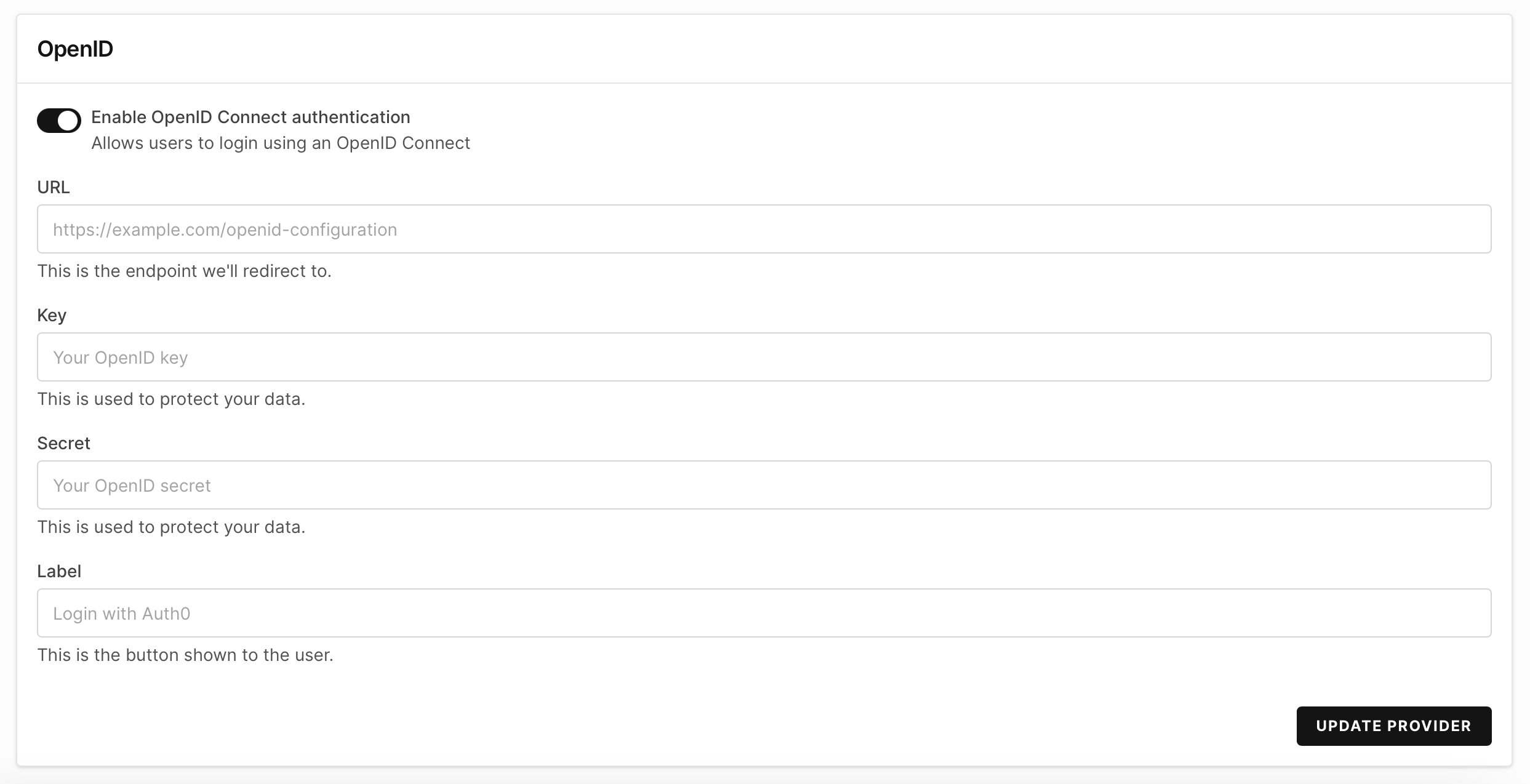Click the OpenID page heading
This screenshot has width=1530, height=784.
coord(75,49)
